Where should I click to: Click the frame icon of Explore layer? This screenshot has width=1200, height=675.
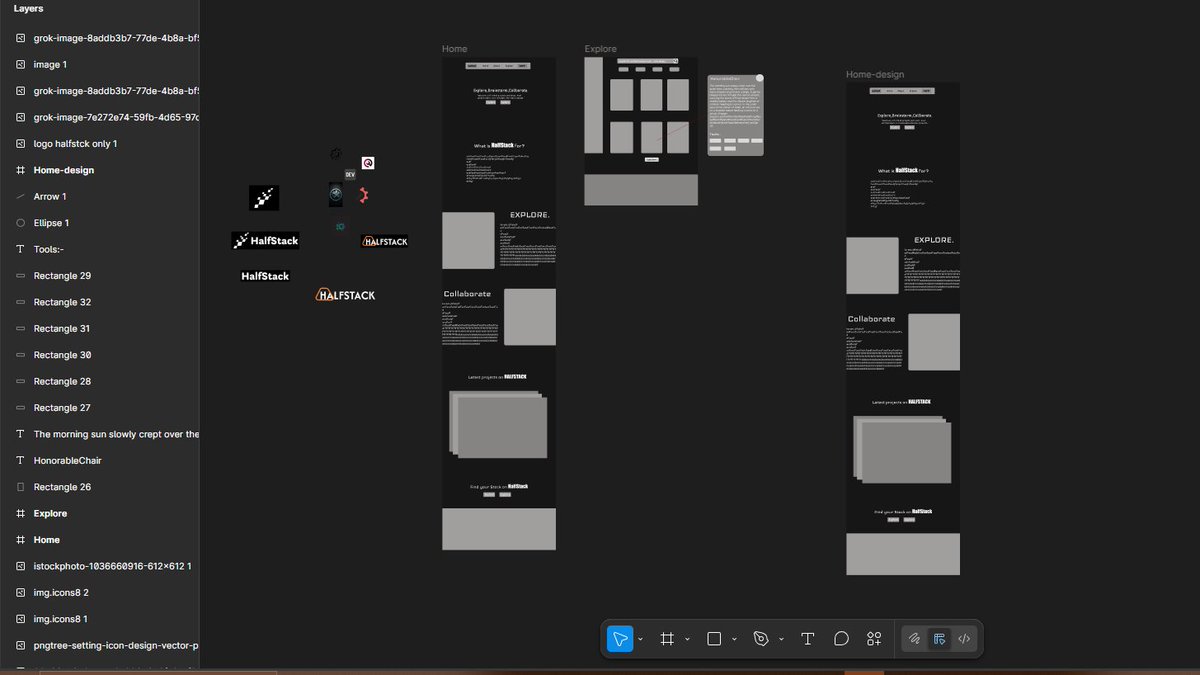tap(20, 513)
